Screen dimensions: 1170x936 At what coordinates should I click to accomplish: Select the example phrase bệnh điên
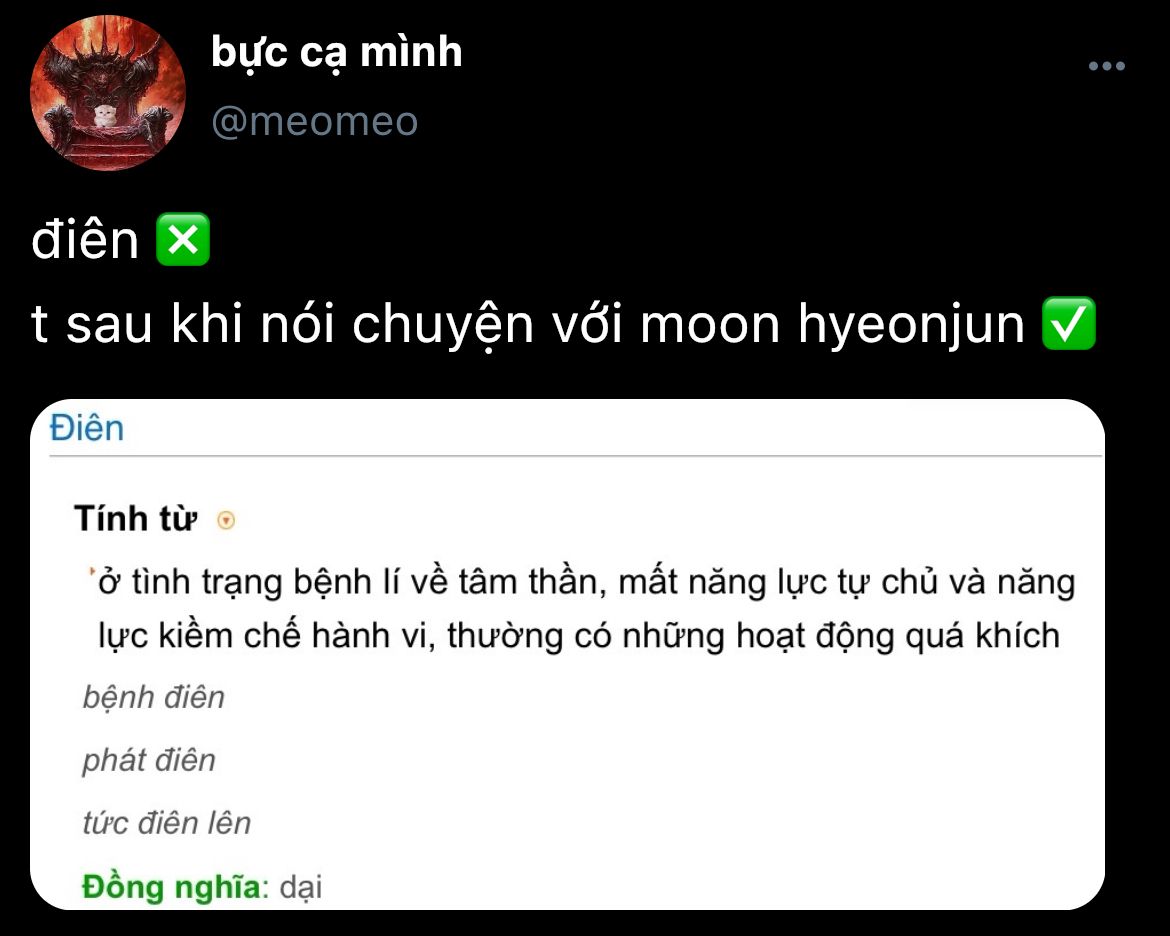[x=153, y=697]
